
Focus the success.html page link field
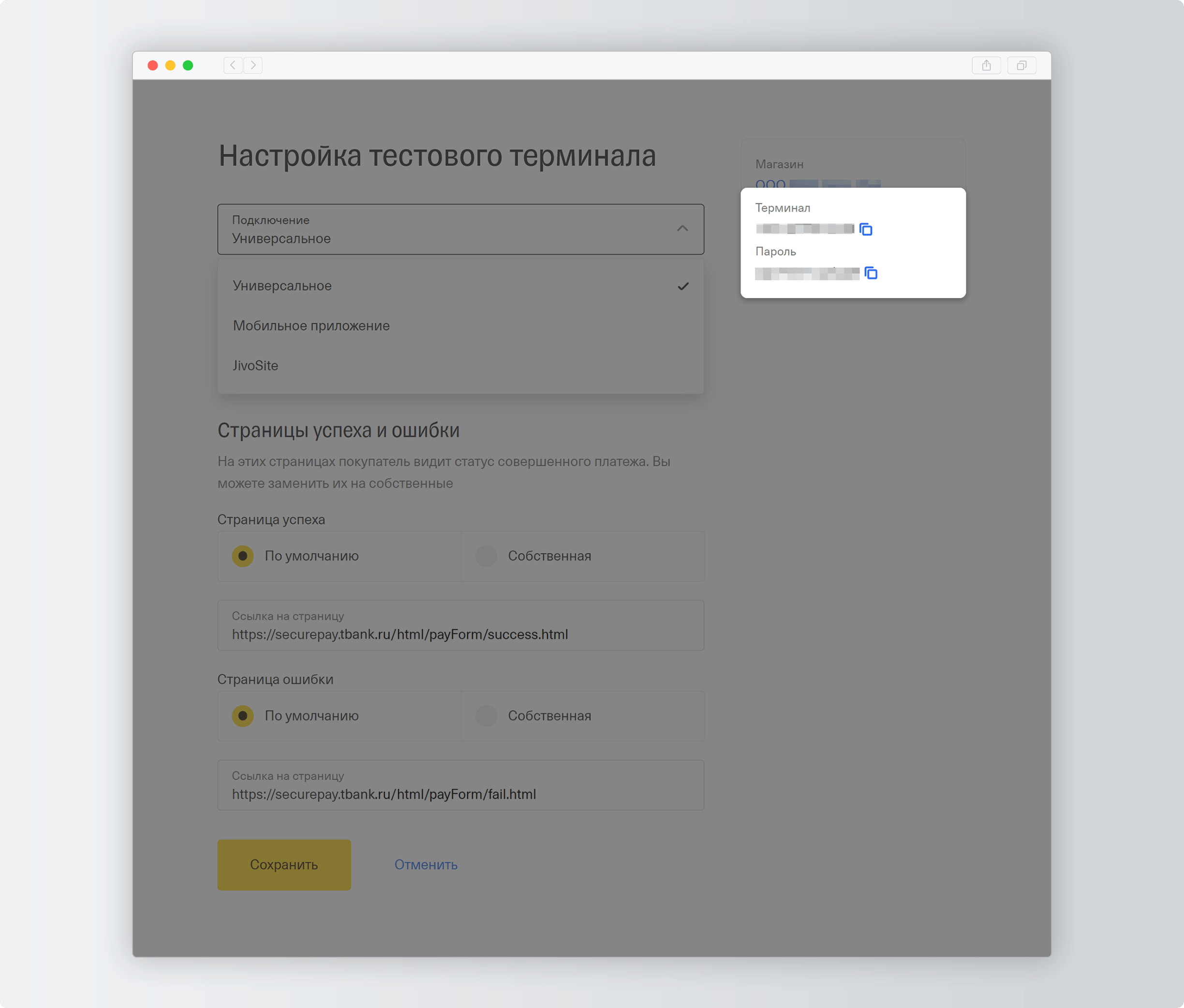click(x=460, y=625)
